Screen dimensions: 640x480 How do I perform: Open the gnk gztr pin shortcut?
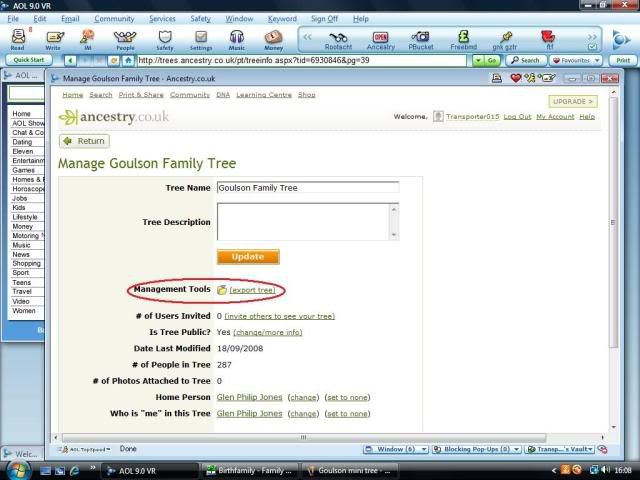click(505, 40)
